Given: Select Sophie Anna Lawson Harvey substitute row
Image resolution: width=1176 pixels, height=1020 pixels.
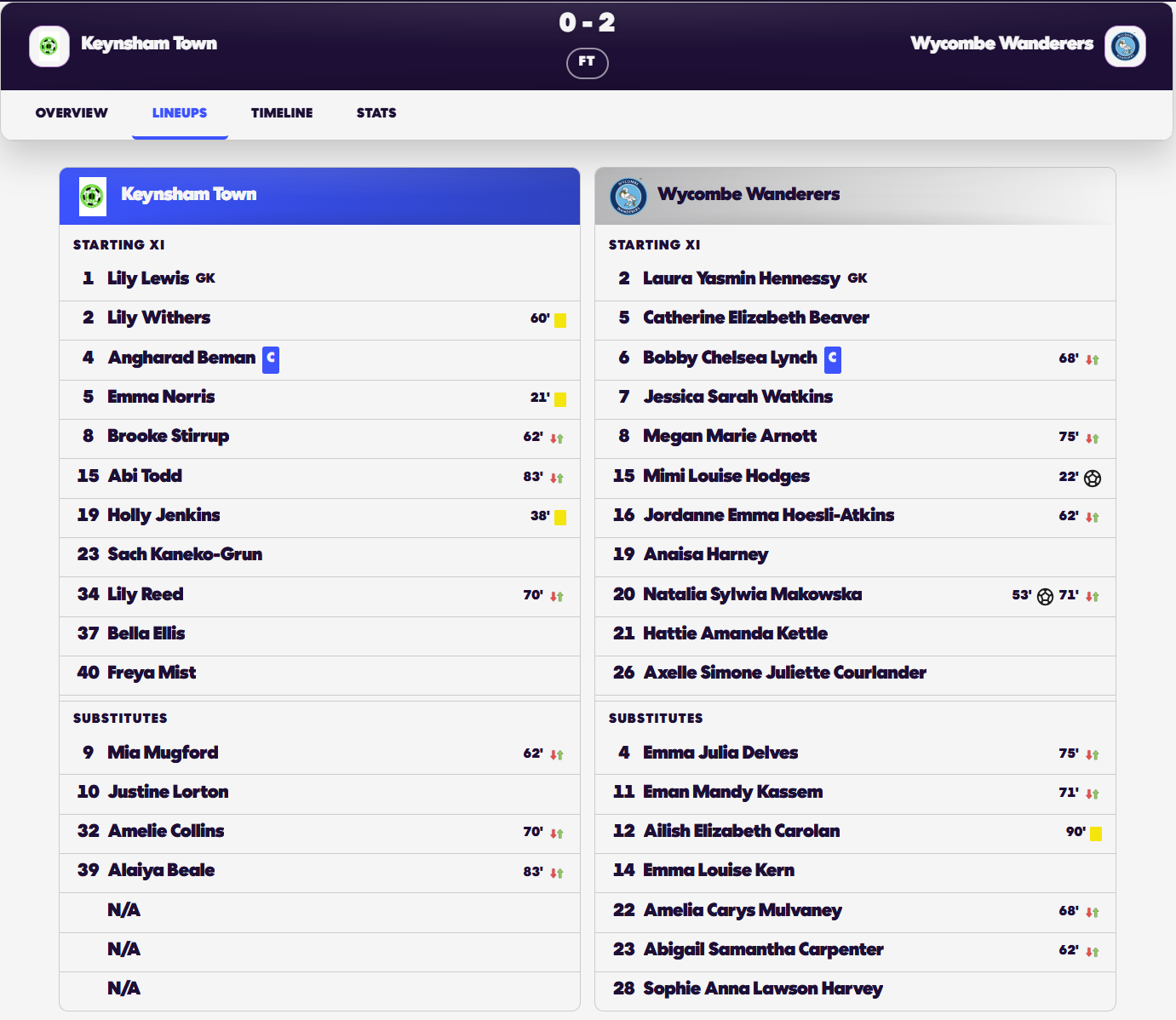Looking at the screenshot, I should tap(855, 989).
